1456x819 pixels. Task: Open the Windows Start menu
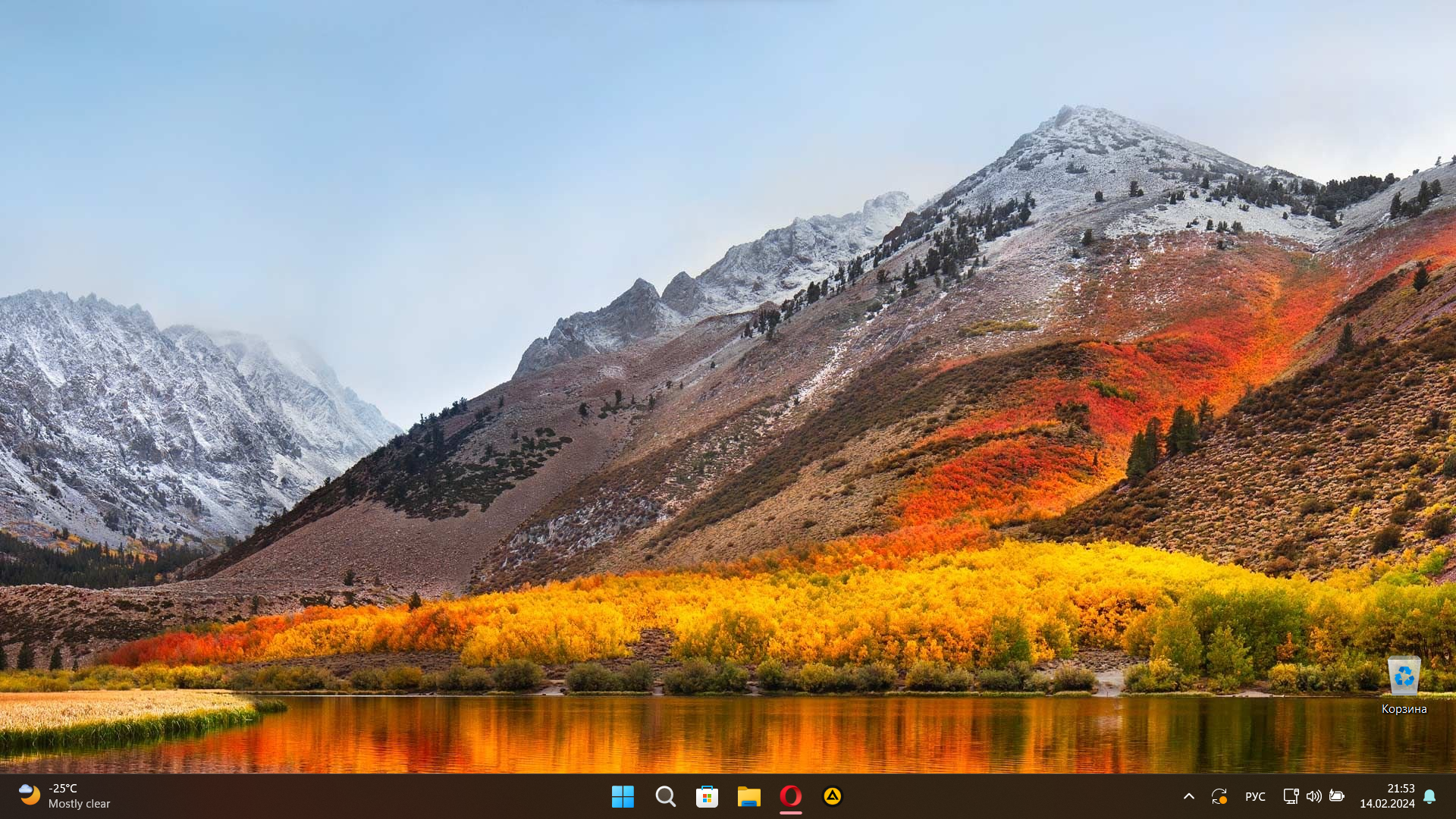coord(623,796)
